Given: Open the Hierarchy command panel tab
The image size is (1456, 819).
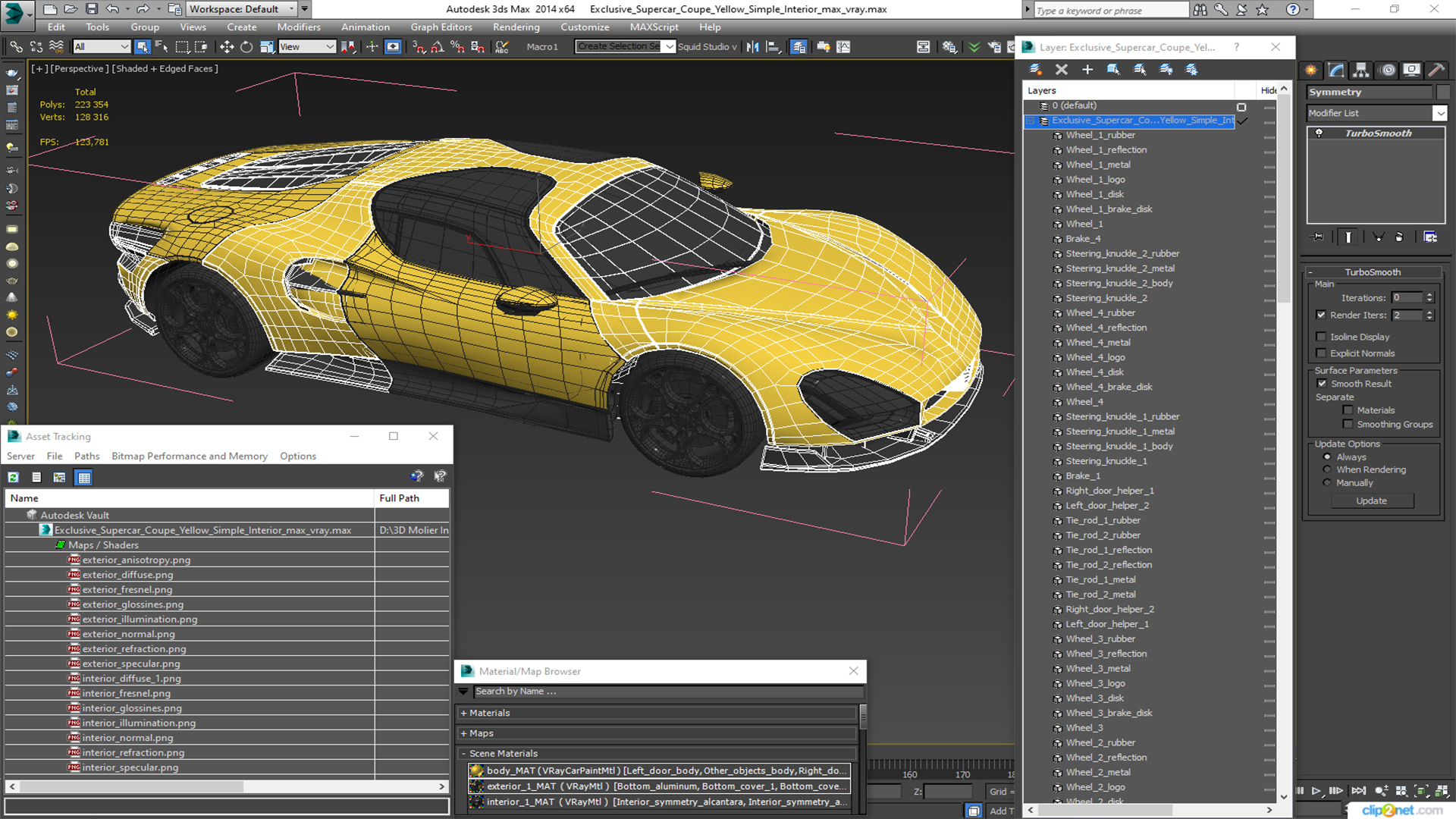Looking at the screenshot, I should click(1361, 70).
